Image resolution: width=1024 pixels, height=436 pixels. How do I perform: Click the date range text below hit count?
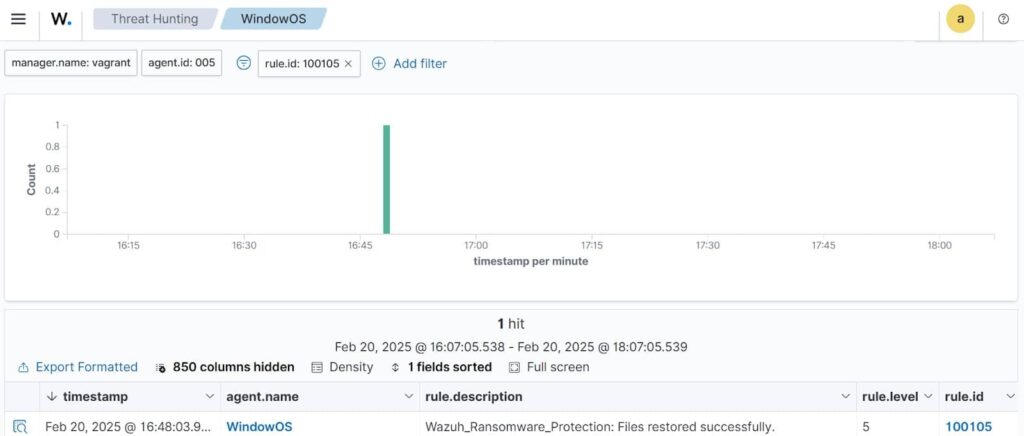(511, 347)
